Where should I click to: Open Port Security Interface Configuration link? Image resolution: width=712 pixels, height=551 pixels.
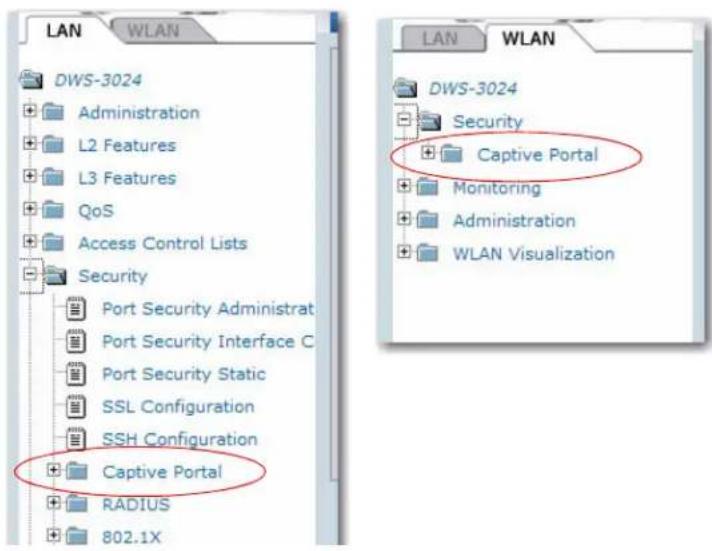coord(208,341)
